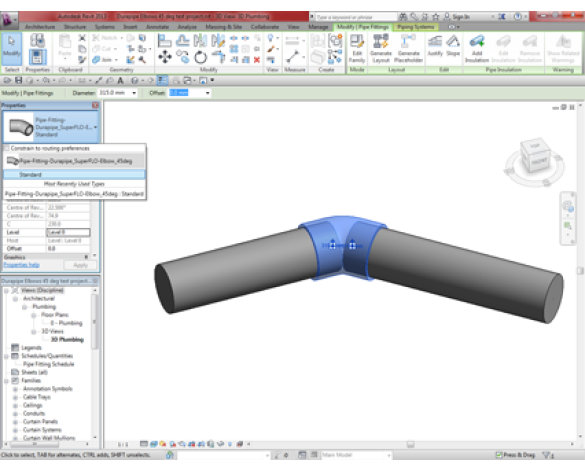Open the Systems ribbon tab
Viewport: 585px width, 471px height.
click(x=104, y=27)
